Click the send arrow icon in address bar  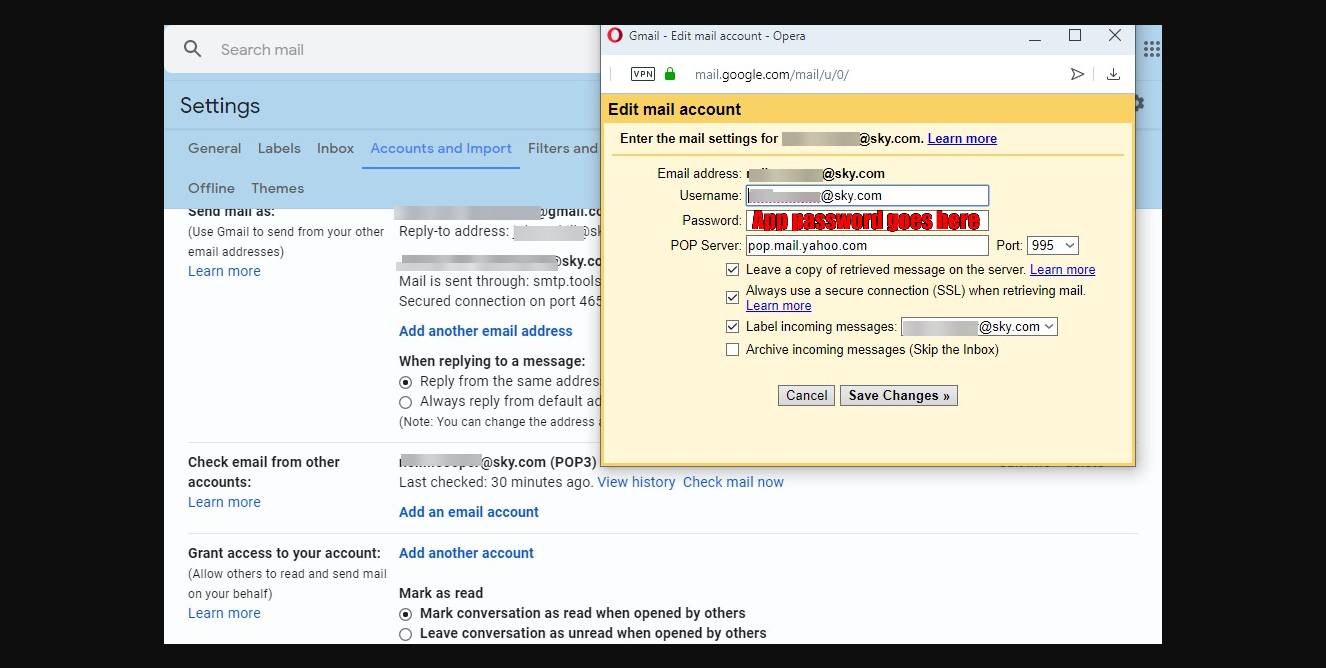pos(1077,74)
